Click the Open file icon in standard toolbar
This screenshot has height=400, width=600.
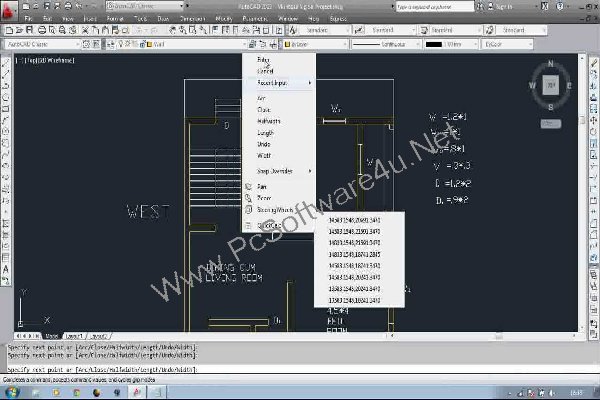click(19, 30)
